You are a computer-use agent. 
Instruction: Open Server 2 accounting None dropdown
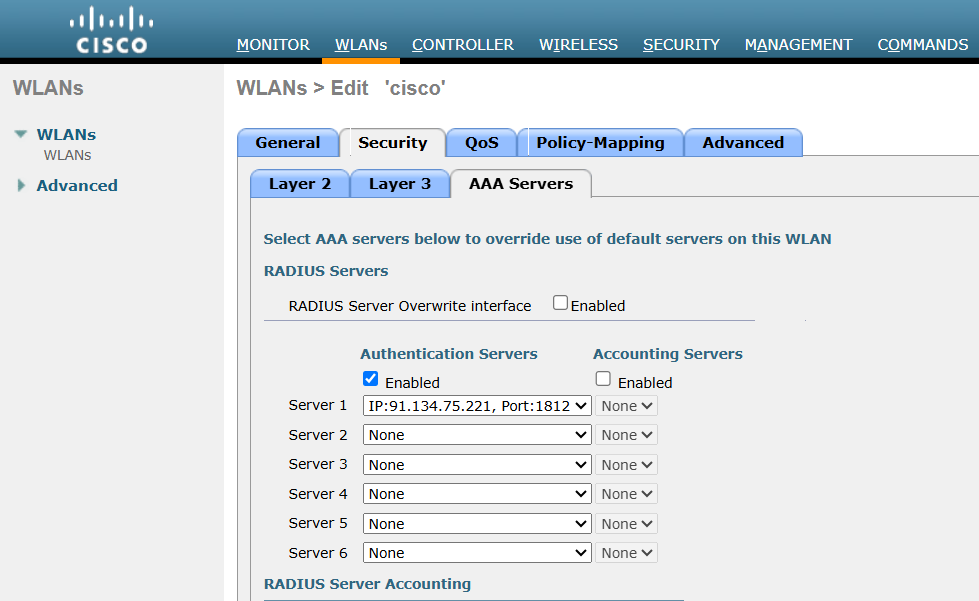(x=626, y=435)
